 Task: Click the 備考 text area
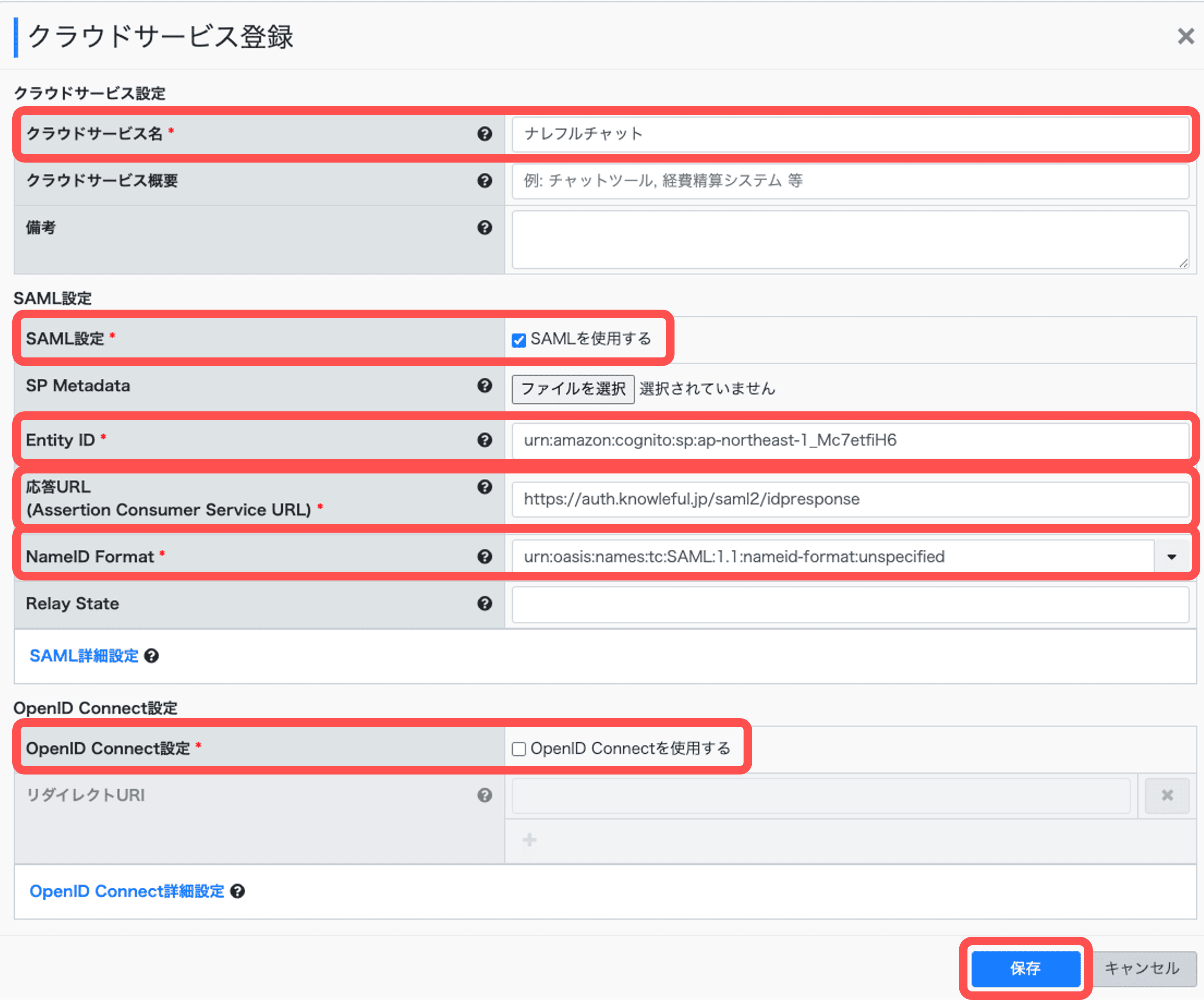850,240
